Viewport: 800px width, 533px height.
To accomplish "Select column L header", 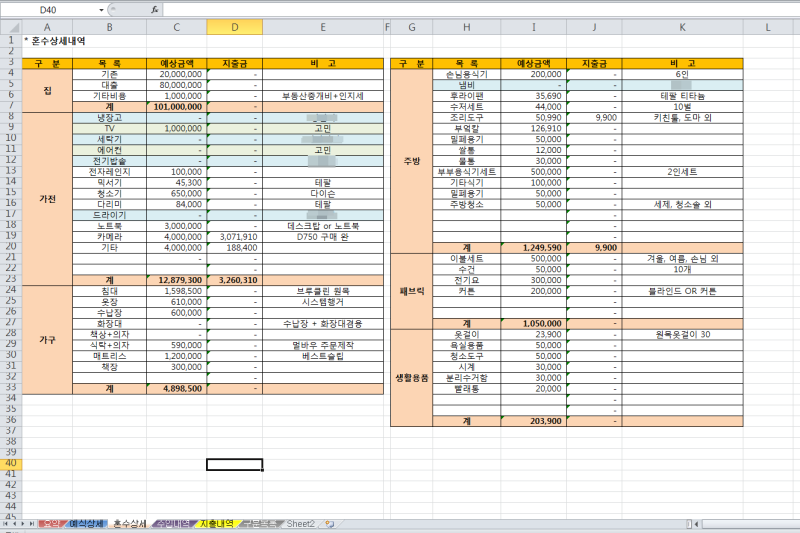I will click(768, 28).
